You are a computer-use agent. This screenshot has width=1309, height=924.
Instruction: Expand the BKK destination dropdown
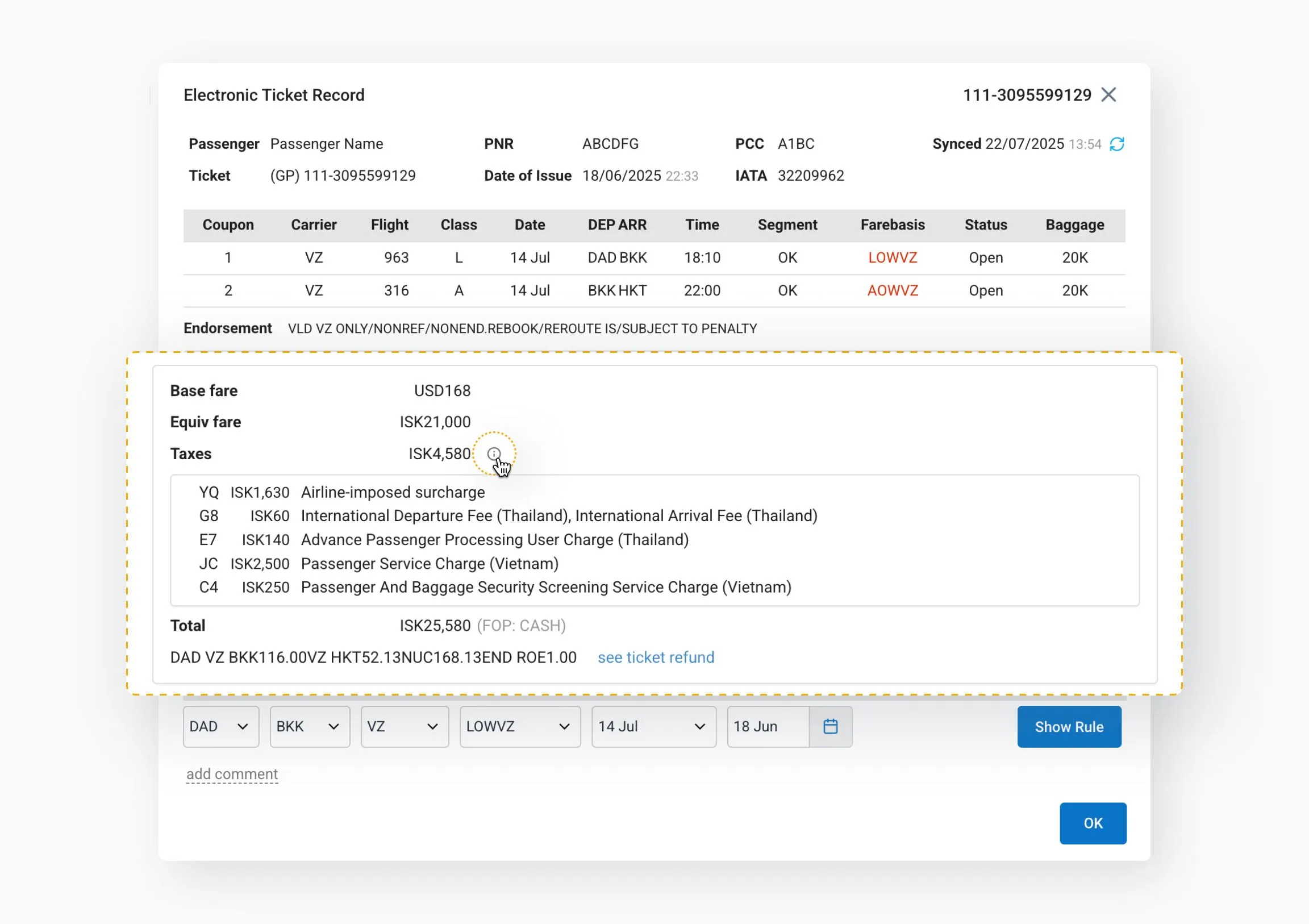point(310,726)
